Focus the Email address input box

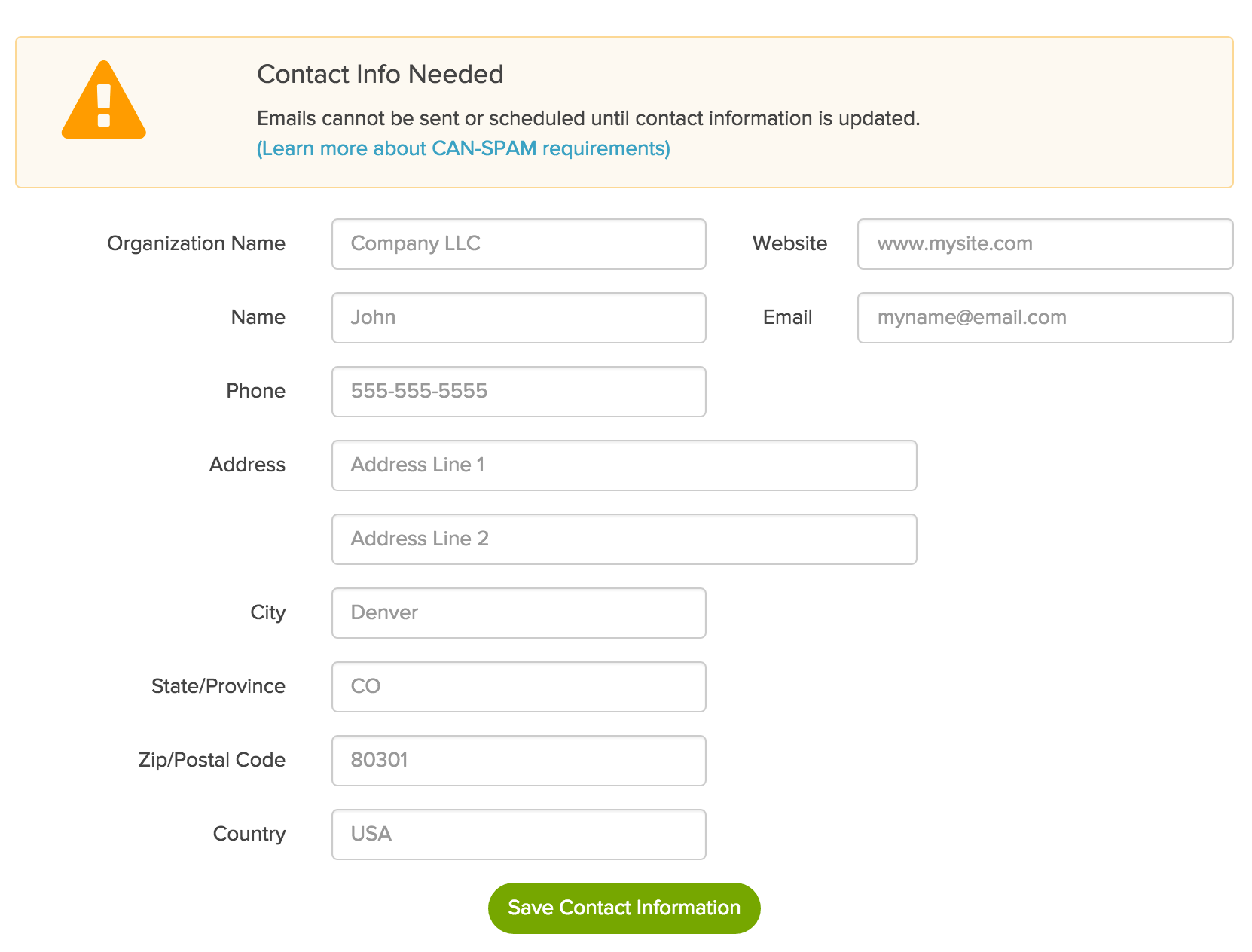(1044, 318)
